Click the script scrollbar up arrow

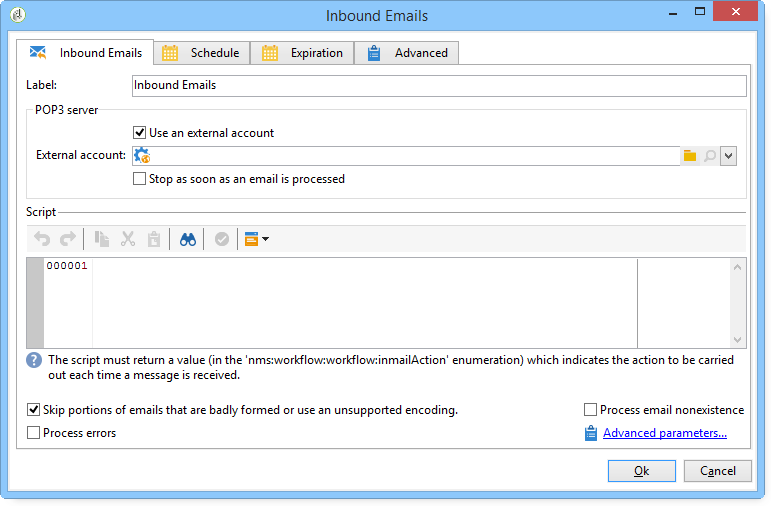[737, 268]
